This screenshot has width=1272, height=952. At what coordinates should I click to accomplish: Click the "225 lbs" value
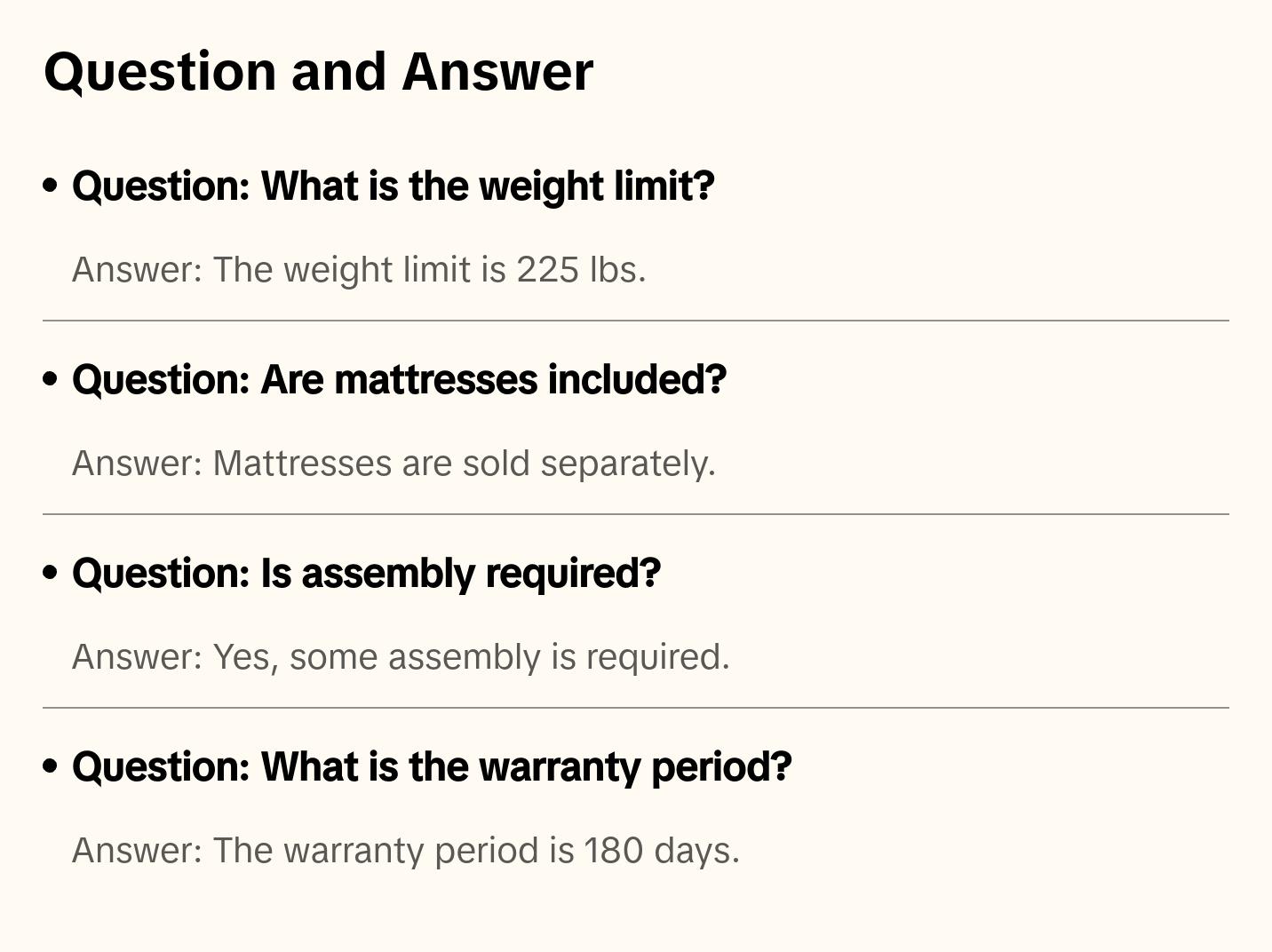click(x=580, y=270)
